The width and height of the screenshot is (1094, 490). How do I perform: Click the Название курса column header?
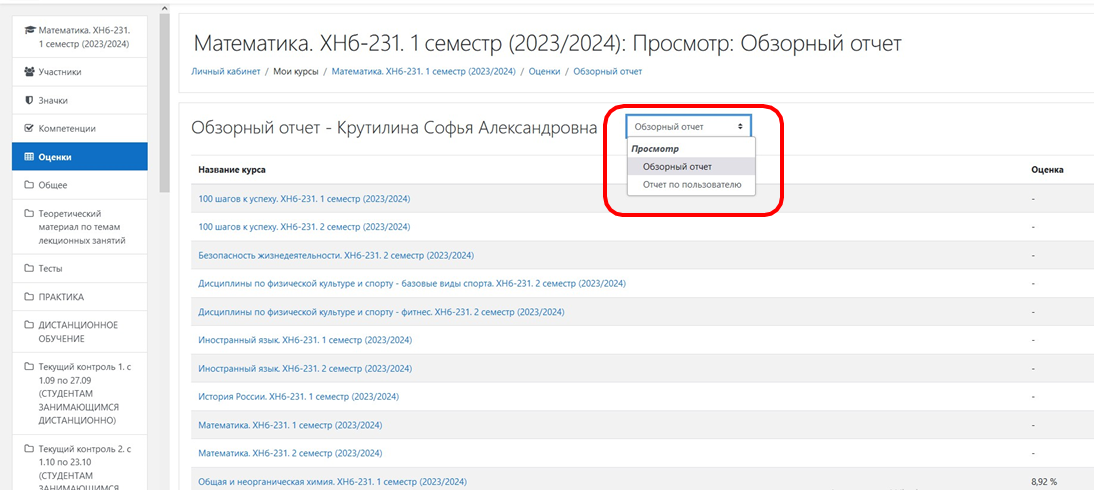pyautogui.click(x=231, y=170)
